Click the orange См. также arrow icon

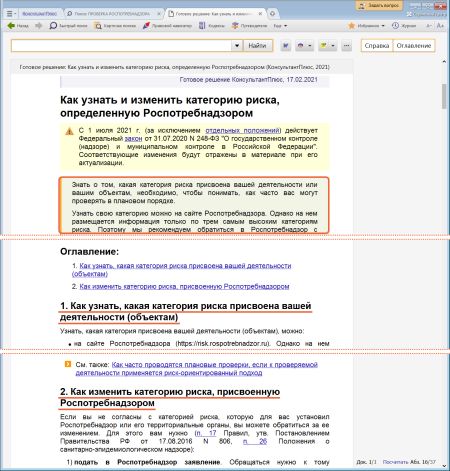click(68, 364)
